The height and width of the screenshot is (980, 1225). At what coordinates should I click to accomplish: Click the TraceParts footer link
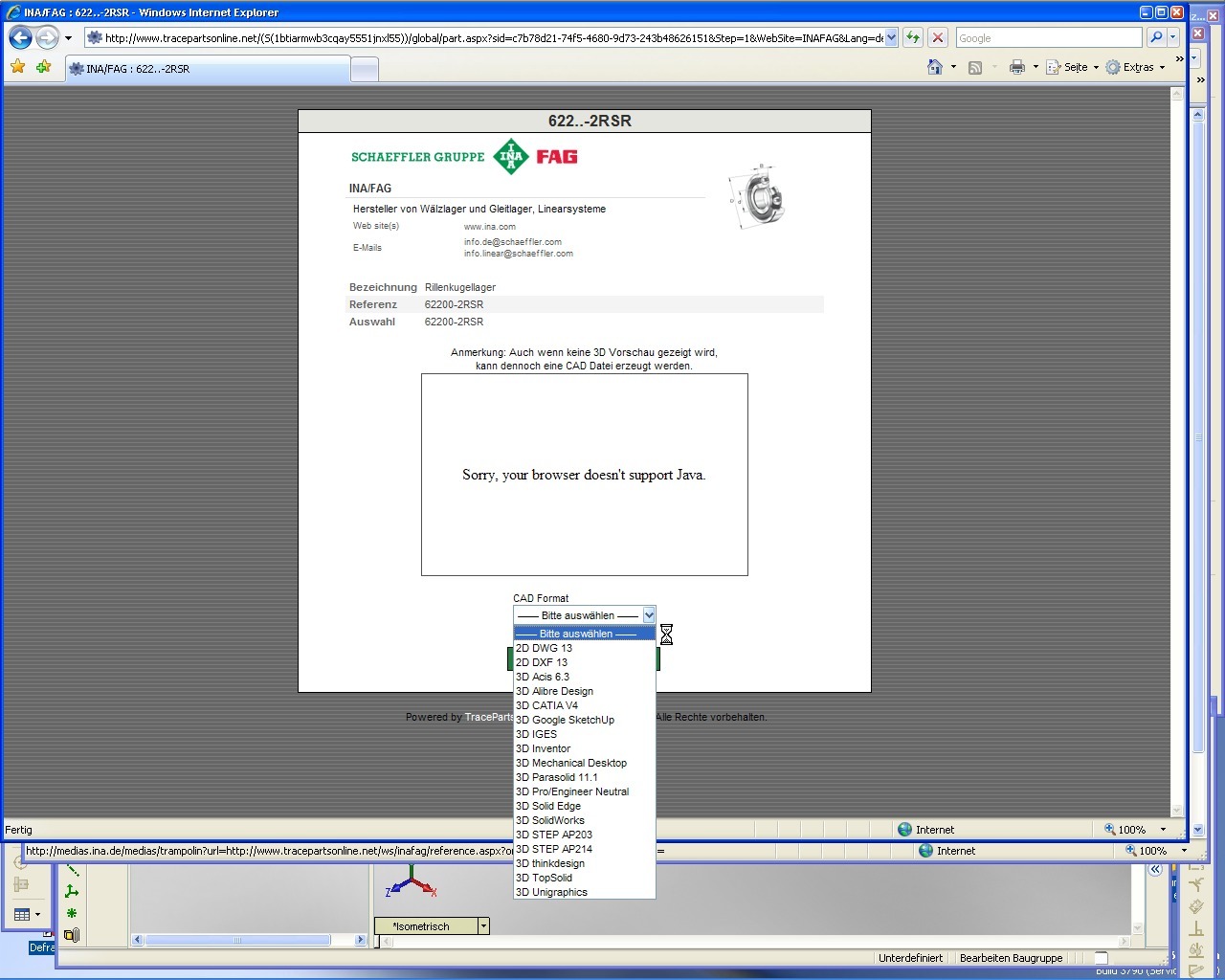click(x=489, y=717)
